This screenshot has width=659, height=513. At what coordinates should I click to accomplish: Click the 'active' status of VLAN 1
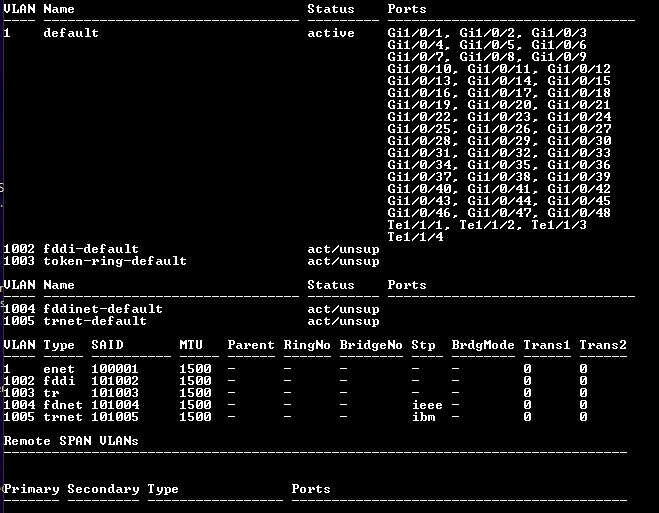point(331,33)
